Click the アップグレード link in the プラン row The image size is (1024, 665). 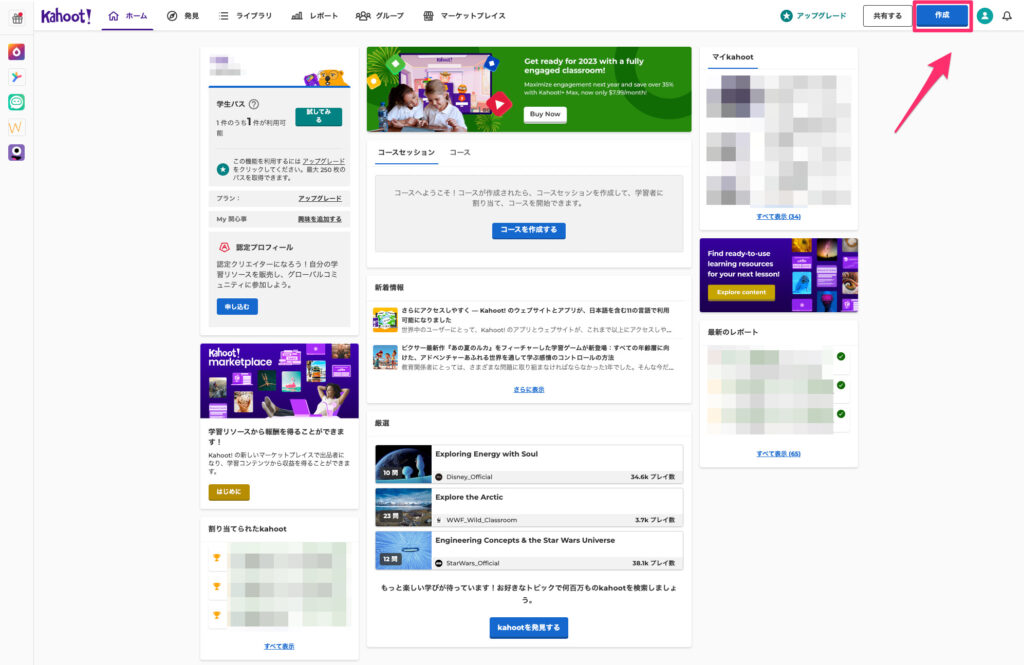pos(320,198)
